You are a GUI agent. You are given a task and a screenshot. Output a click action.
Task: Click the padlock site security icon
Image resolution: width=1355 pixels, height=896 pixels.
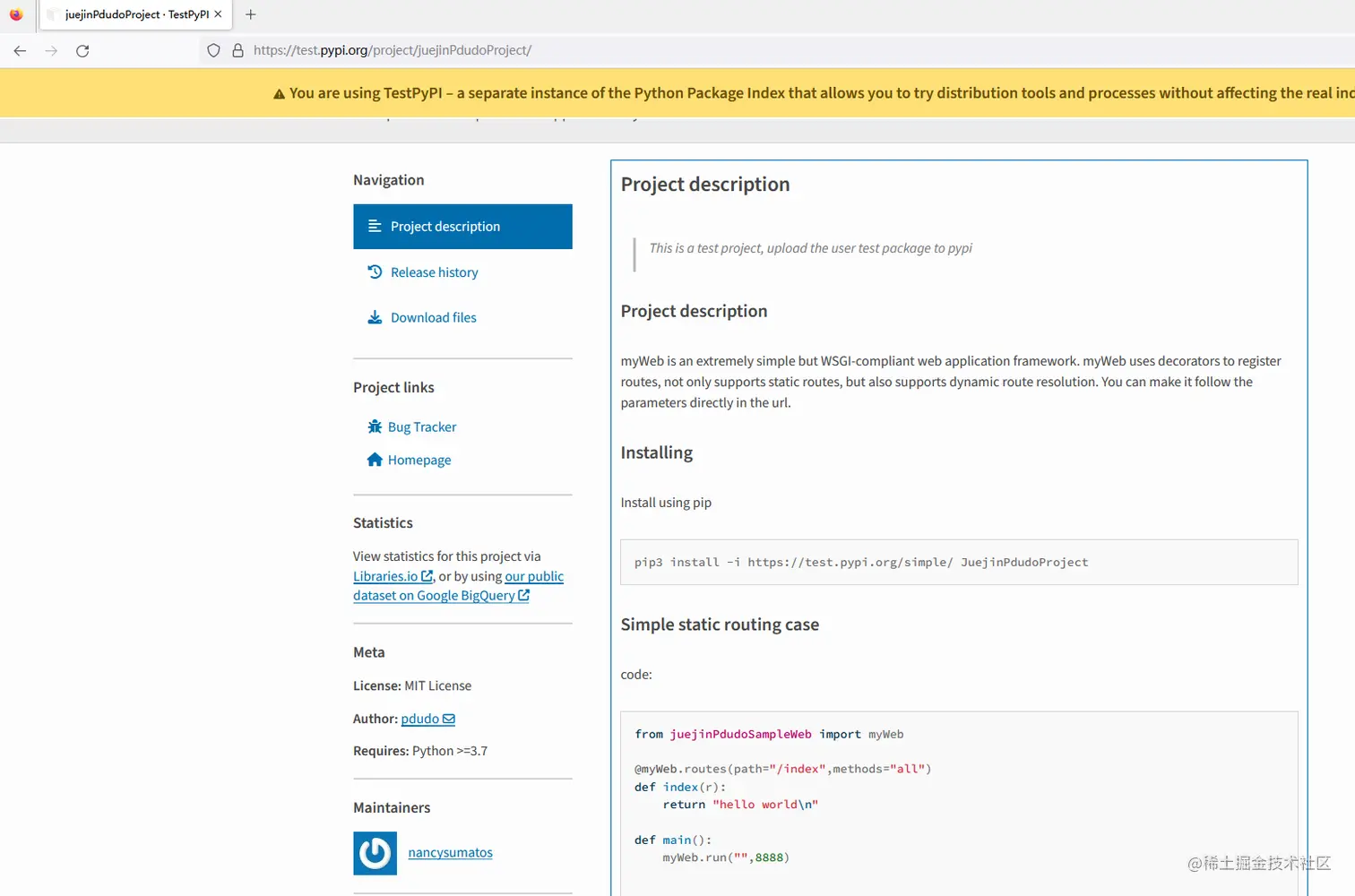(x=237, y=51)
